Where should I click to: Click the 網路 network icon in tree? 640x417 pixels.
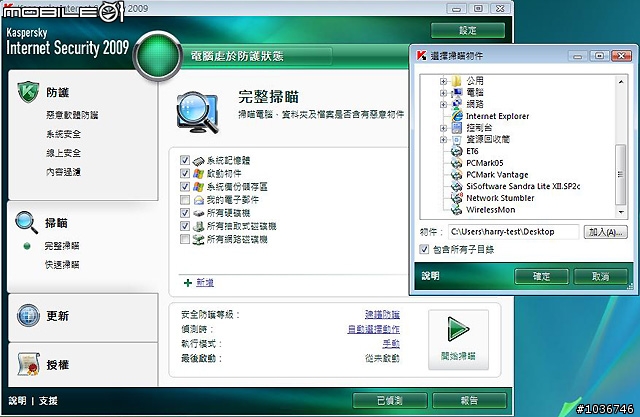pos(456,104)
